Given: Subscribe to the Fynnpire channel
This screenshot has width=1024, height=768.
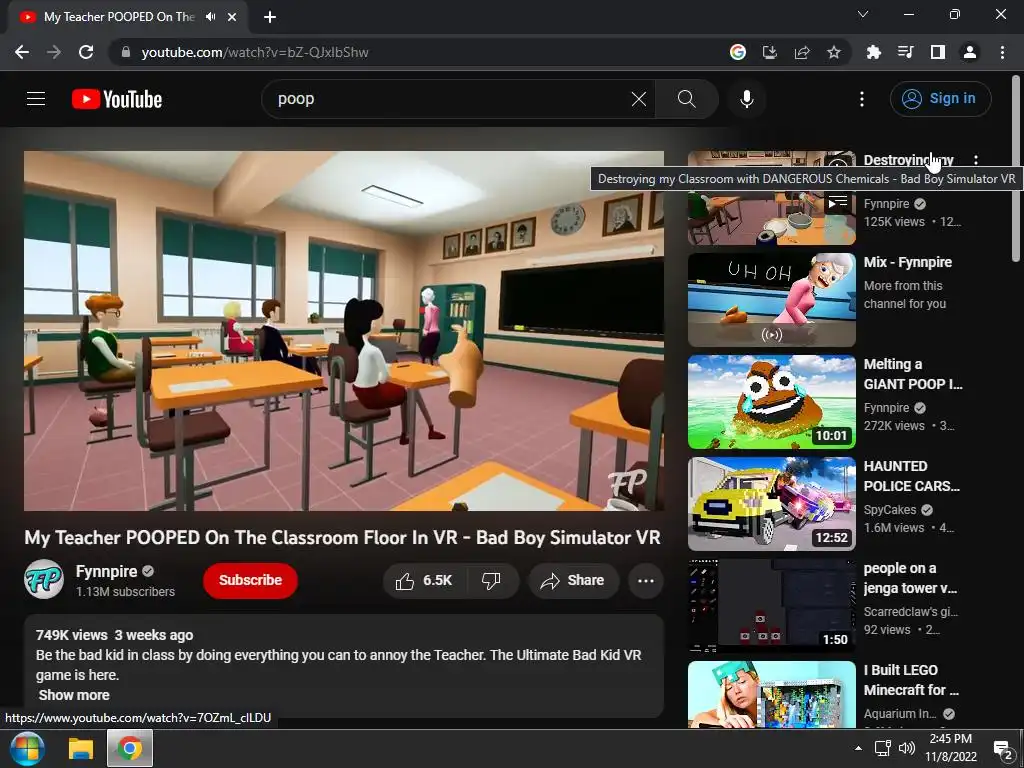Looking at the screenshot, I should click(250, 581).
